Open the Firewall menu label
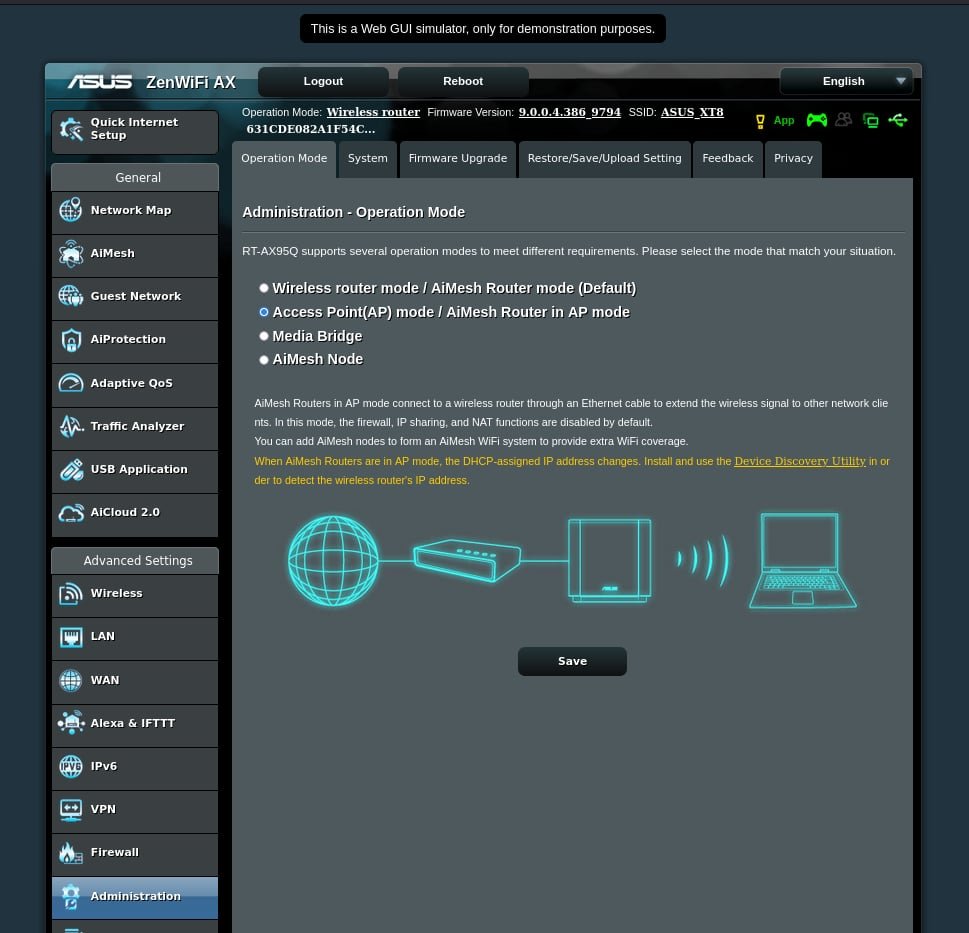Screen dimensions: 969x933 115,852
